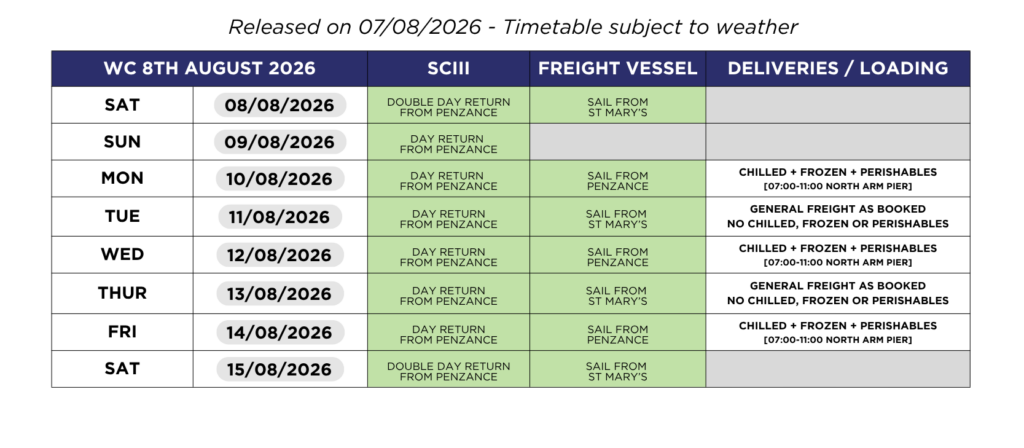This screenshot has height=448, width=1024.
Task: Click the empty grey Sunday freight vessel cell
Action: point(617,142)
